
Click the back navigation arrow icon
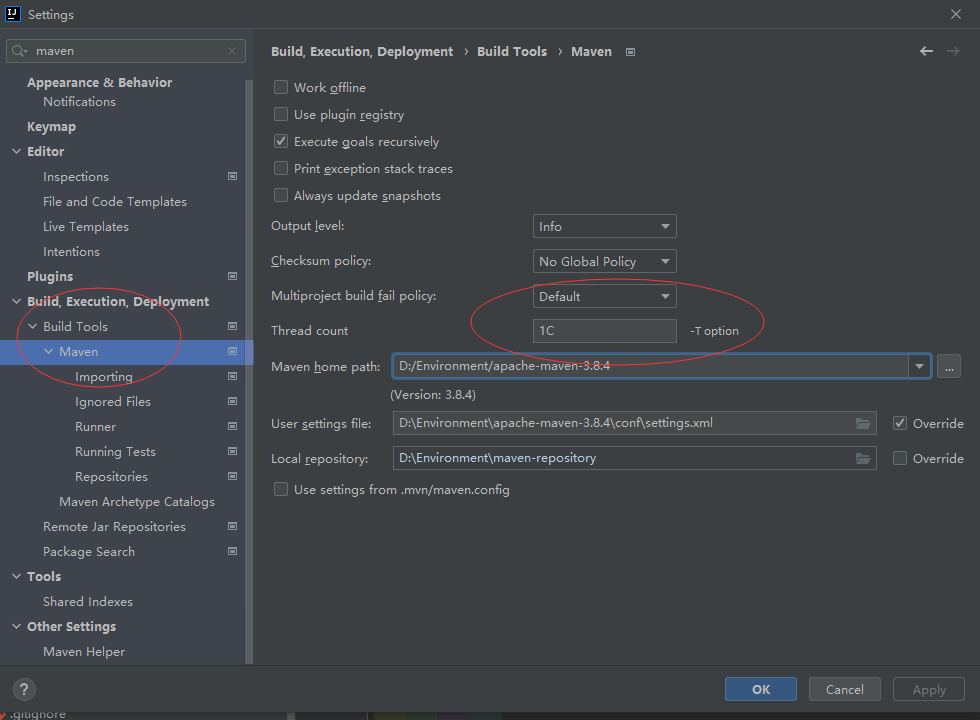(x=926, y=51)
